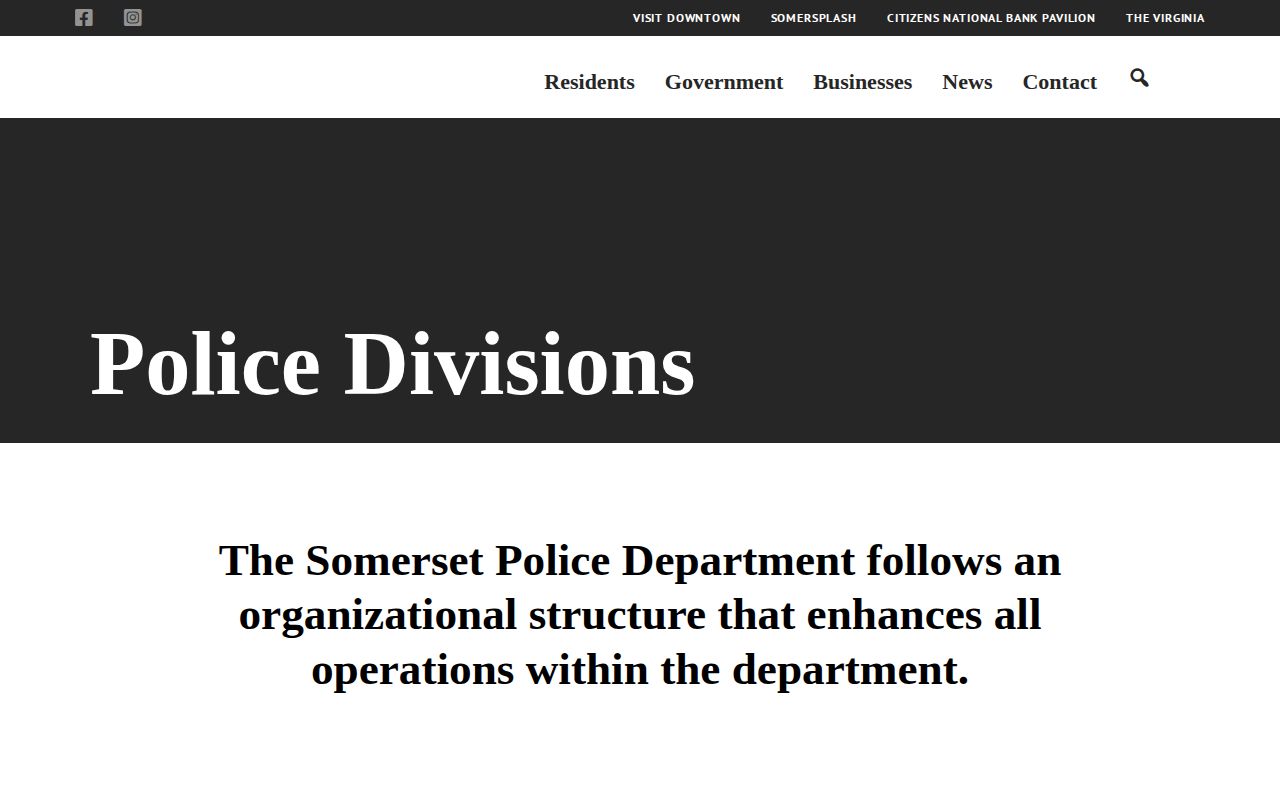Open the site search magnifier

tap(1139, 78)
